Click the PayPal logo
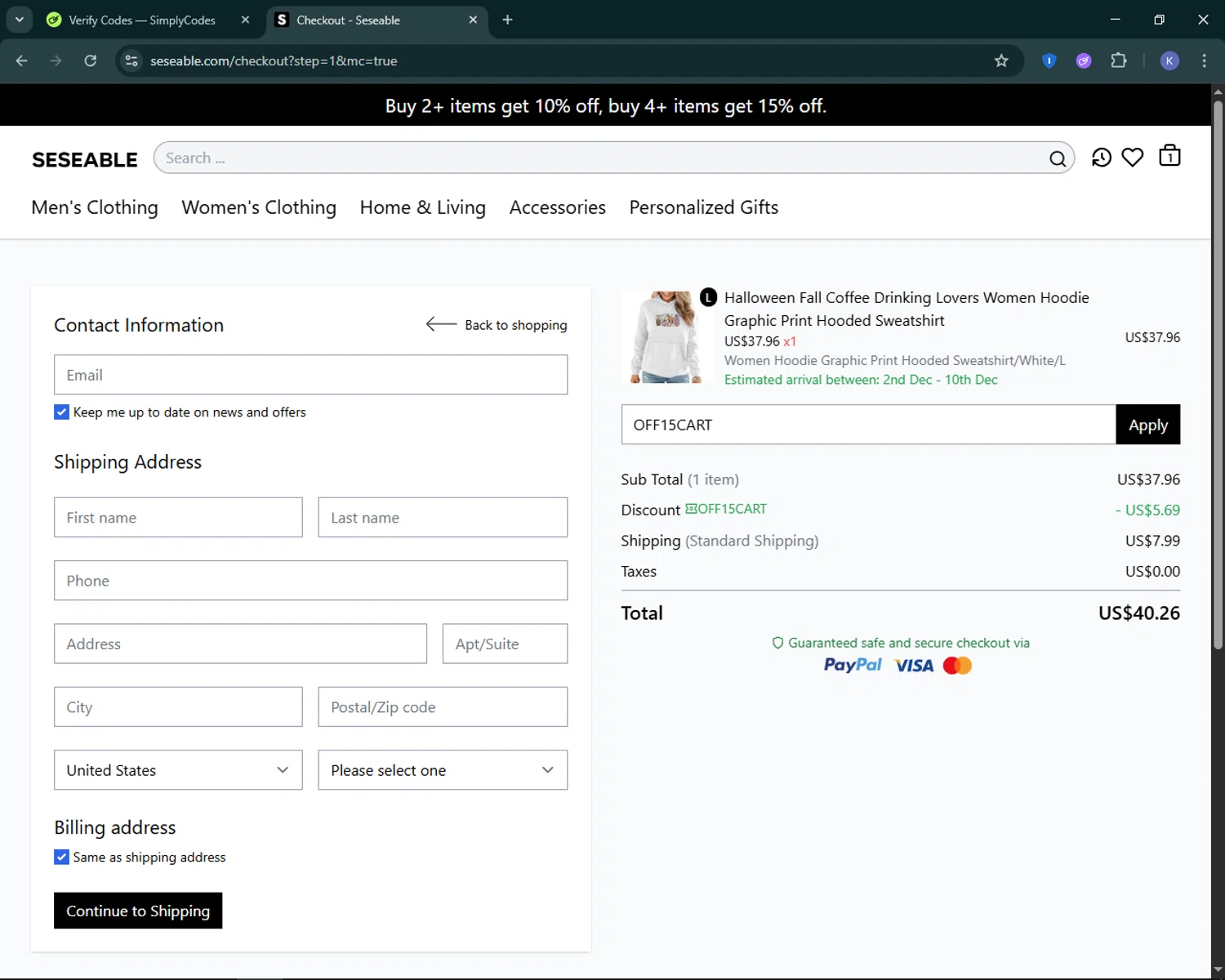The image size is (1225, 980). [853, 666]
